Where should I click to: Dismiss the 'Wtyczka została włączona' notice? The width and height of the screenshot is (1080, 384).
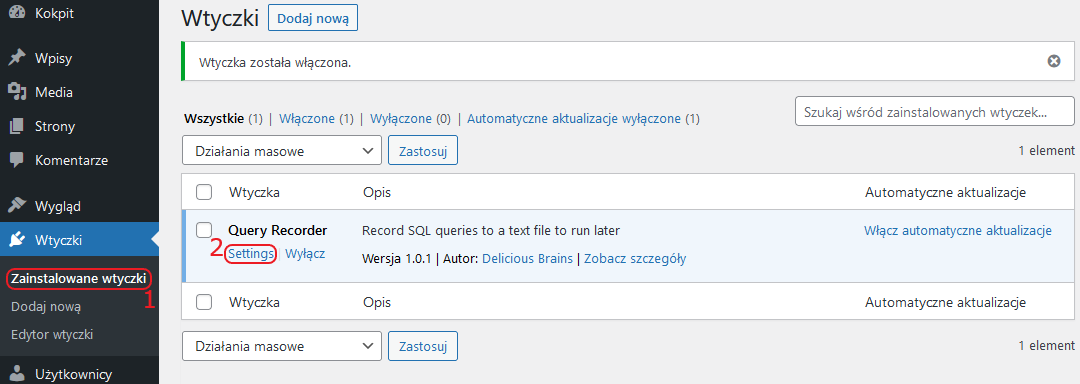(x=1053, y=61)
